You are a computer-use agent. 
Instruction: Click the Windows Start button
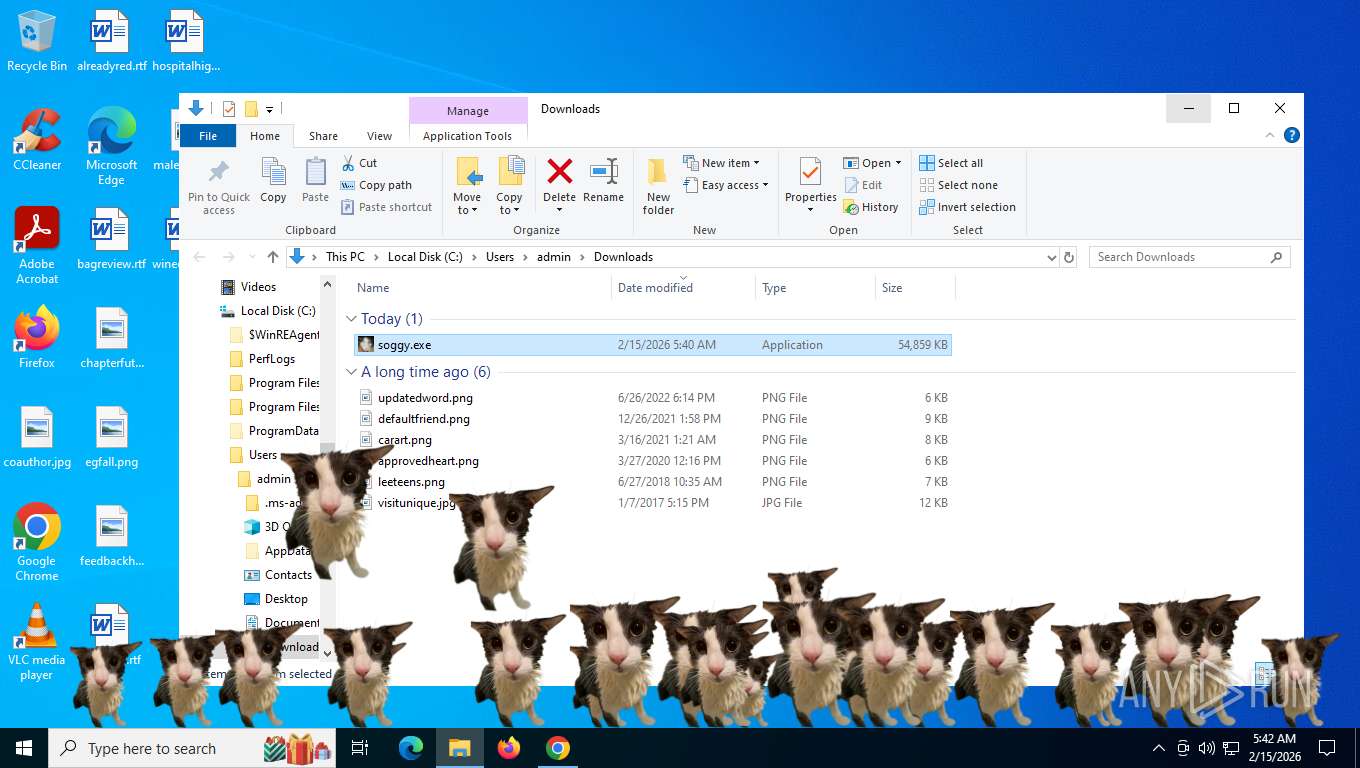click(24, 748)
